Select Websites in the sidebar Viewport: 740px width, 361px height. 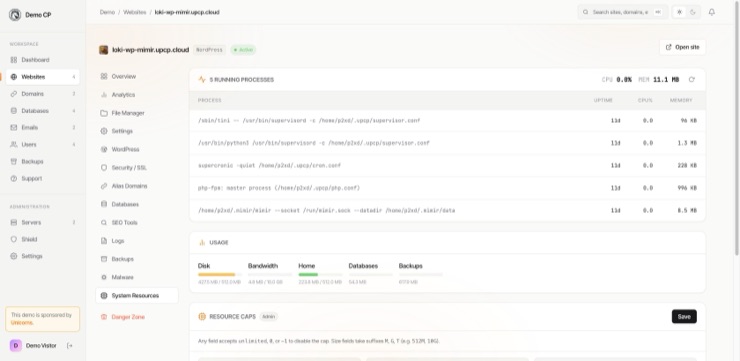pos(42,77)
